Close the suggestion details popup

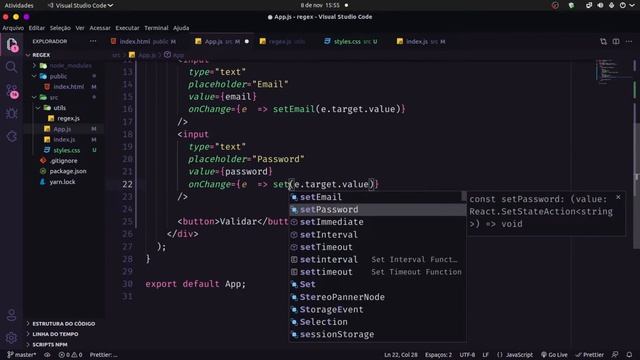tap(618, 197)
